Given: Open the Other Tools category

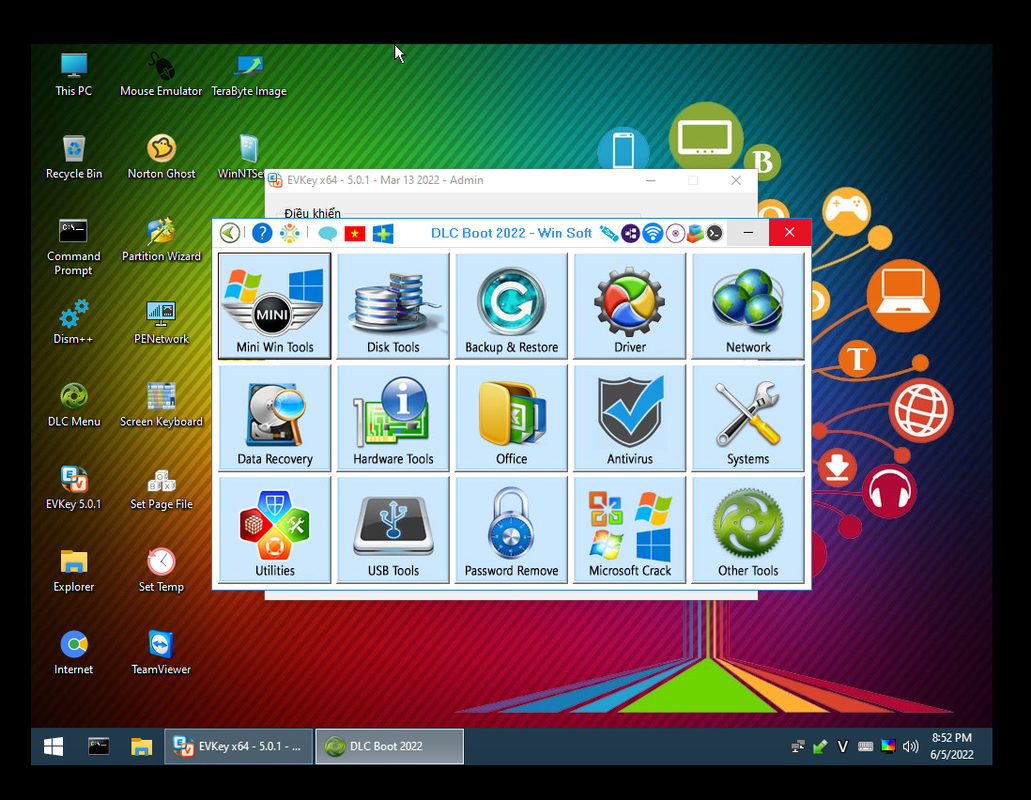Looking at the screenshot, I should (x=748, y=529).
